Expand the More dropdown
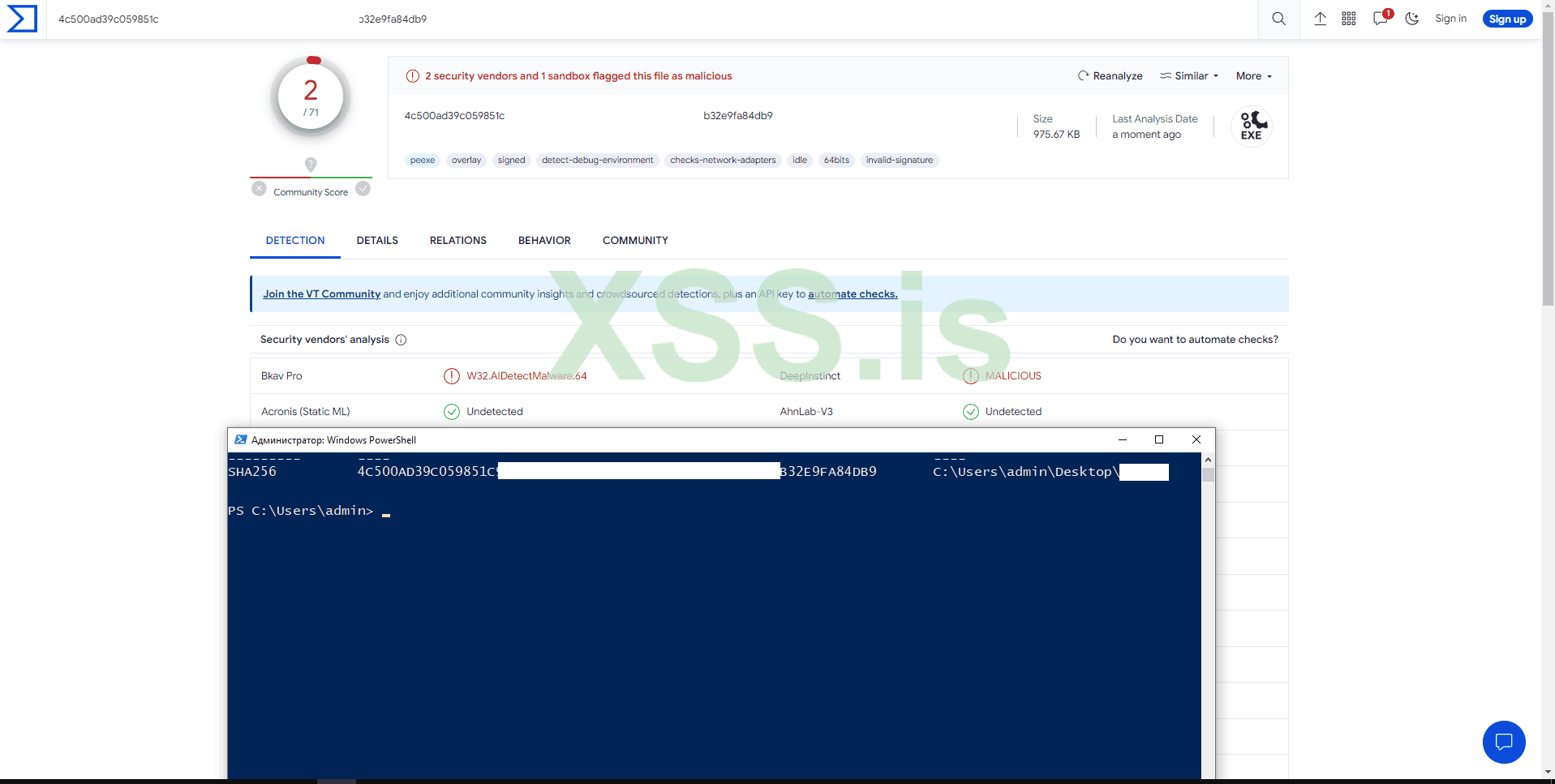 (1254, 76)
